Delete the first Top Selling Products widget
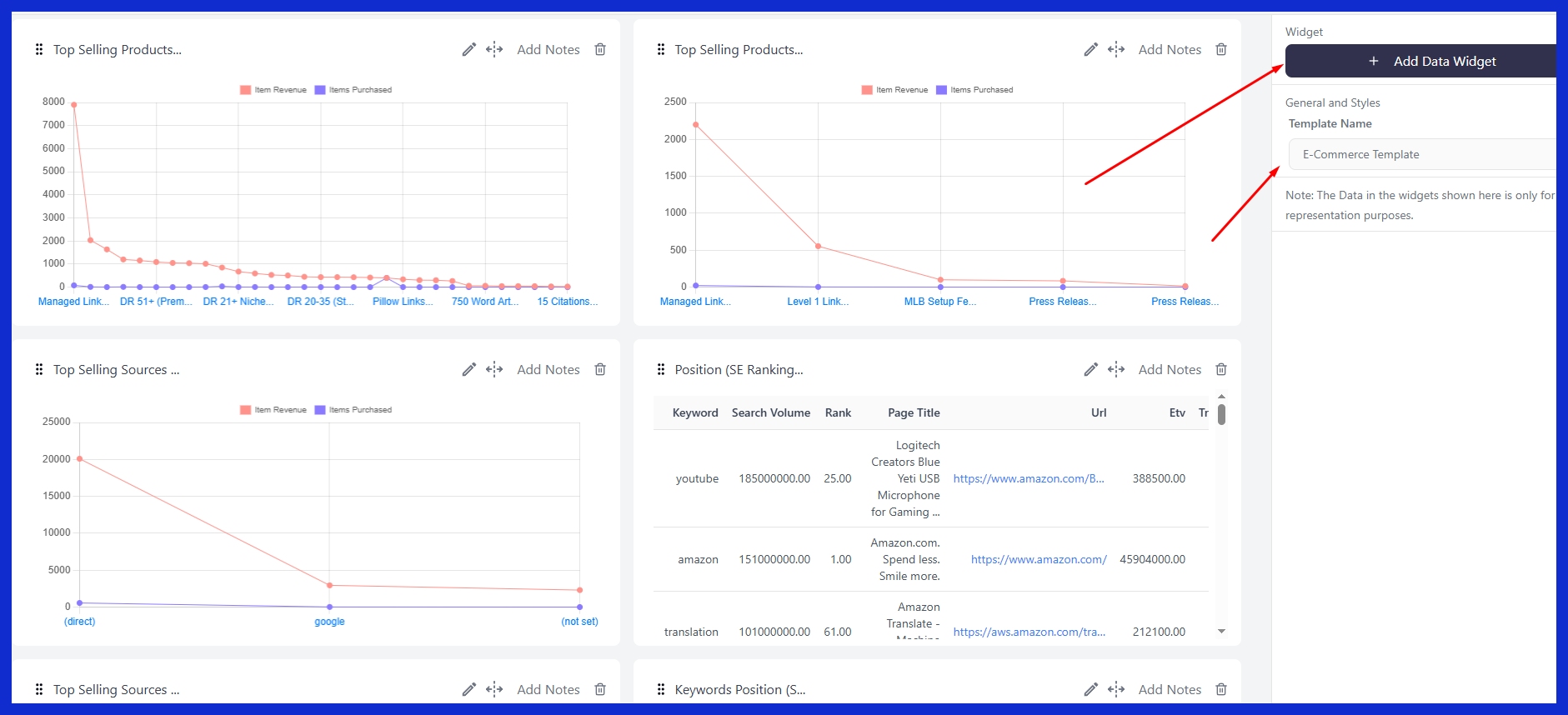The width and height of the screenshot is (1568, 715). pyautogui.click(x=599, y=50)
